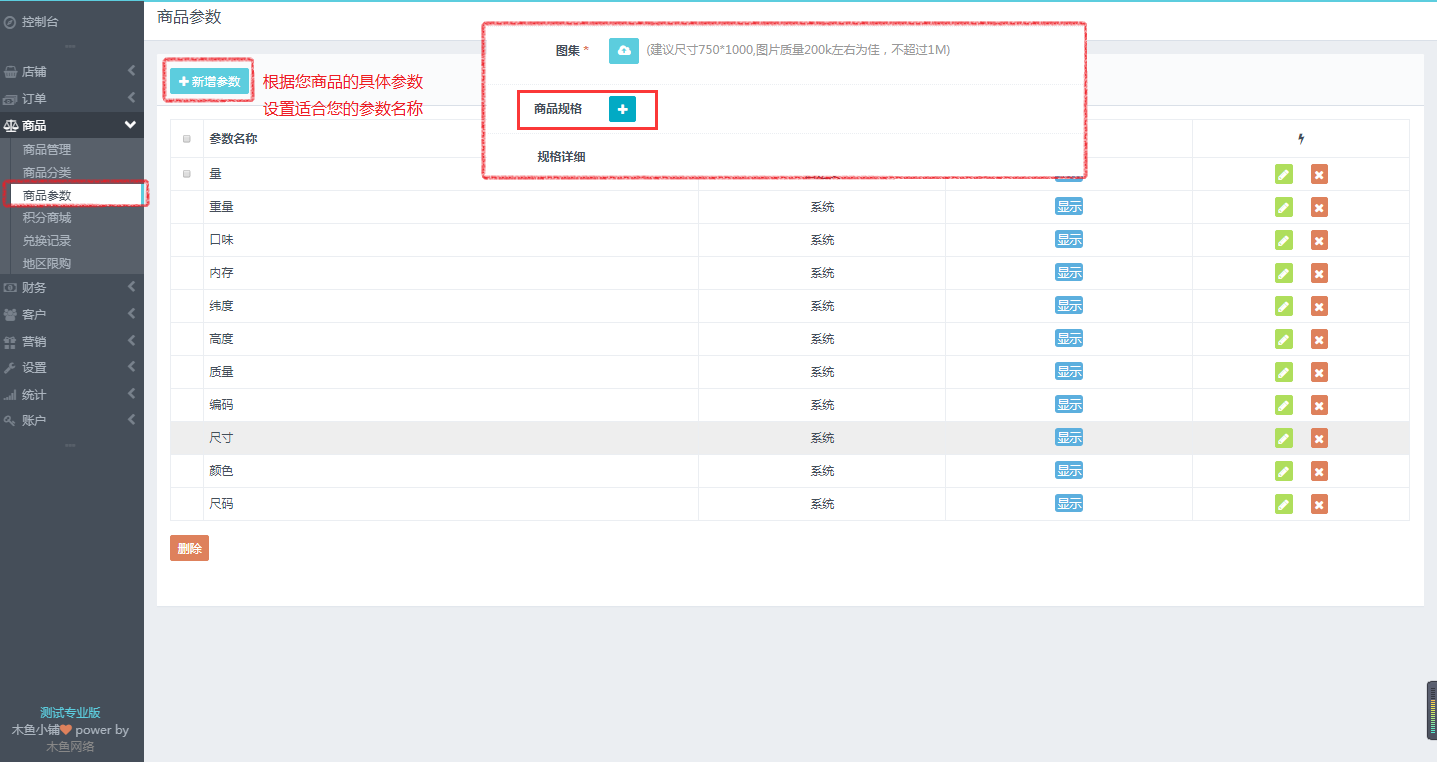Open 商品管理 in the sidebar submenu

[x=47, y=150]
